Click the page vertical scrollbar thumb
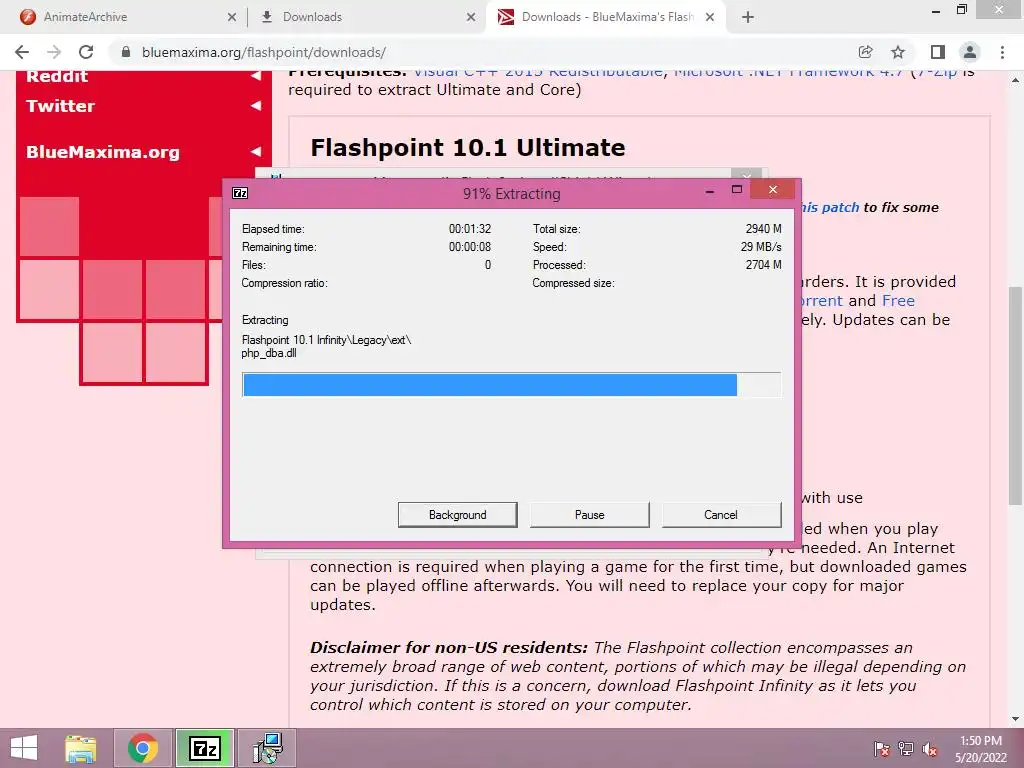 coord(1015,395)
